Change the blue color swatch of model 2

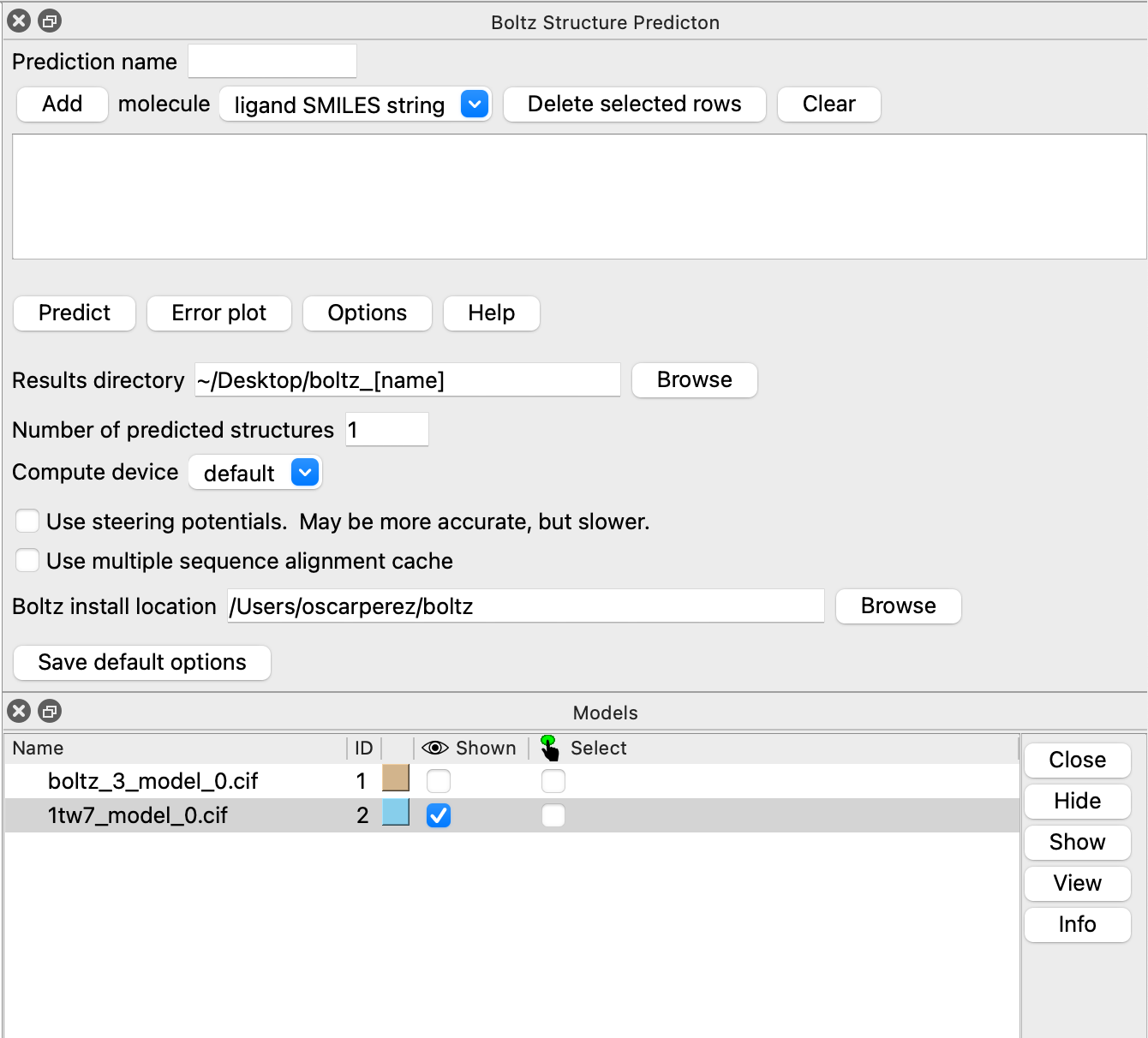[x=396, y=813]
